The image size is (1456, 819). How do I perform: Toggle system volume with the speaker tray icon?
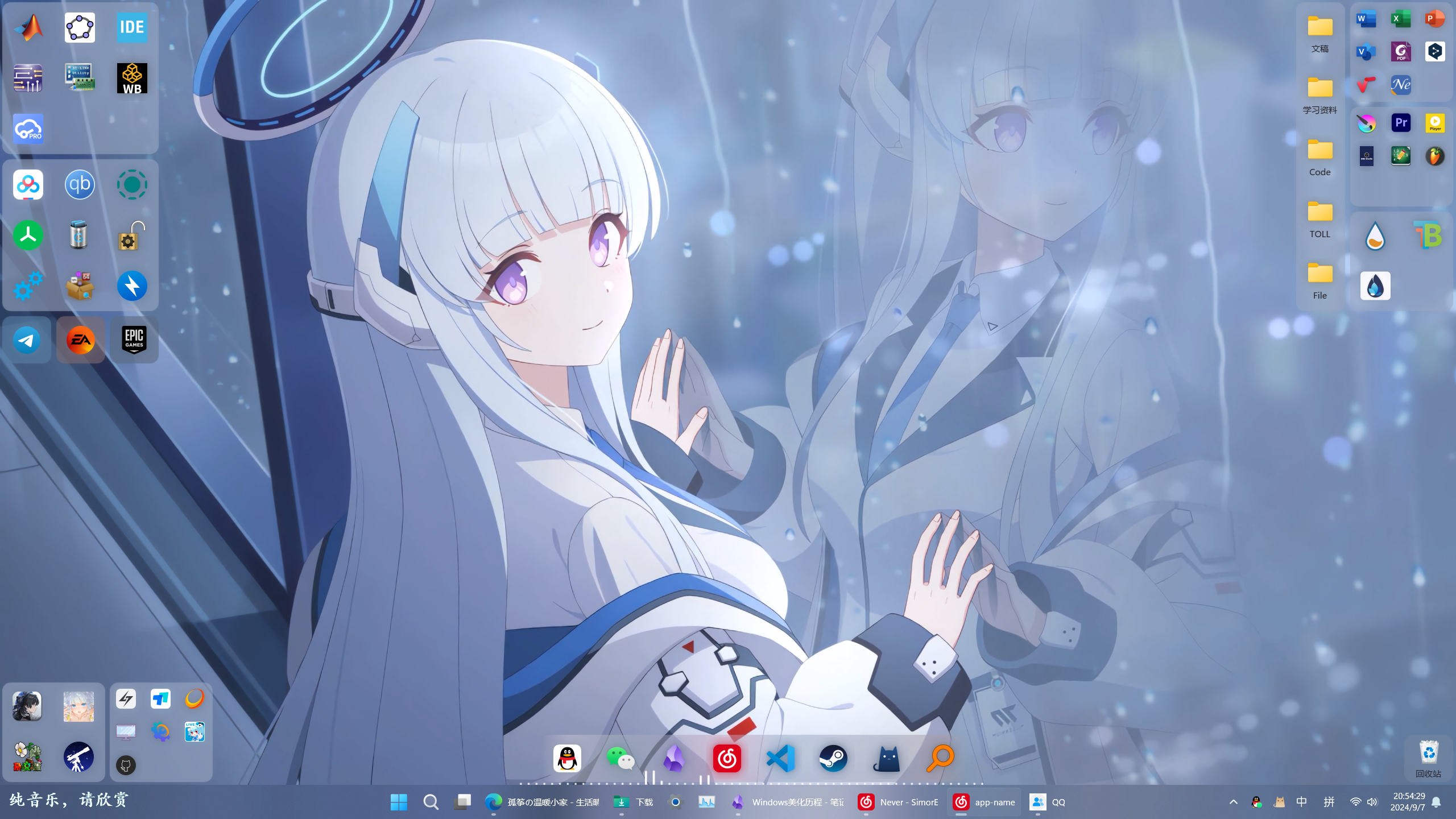(1372, 802)
